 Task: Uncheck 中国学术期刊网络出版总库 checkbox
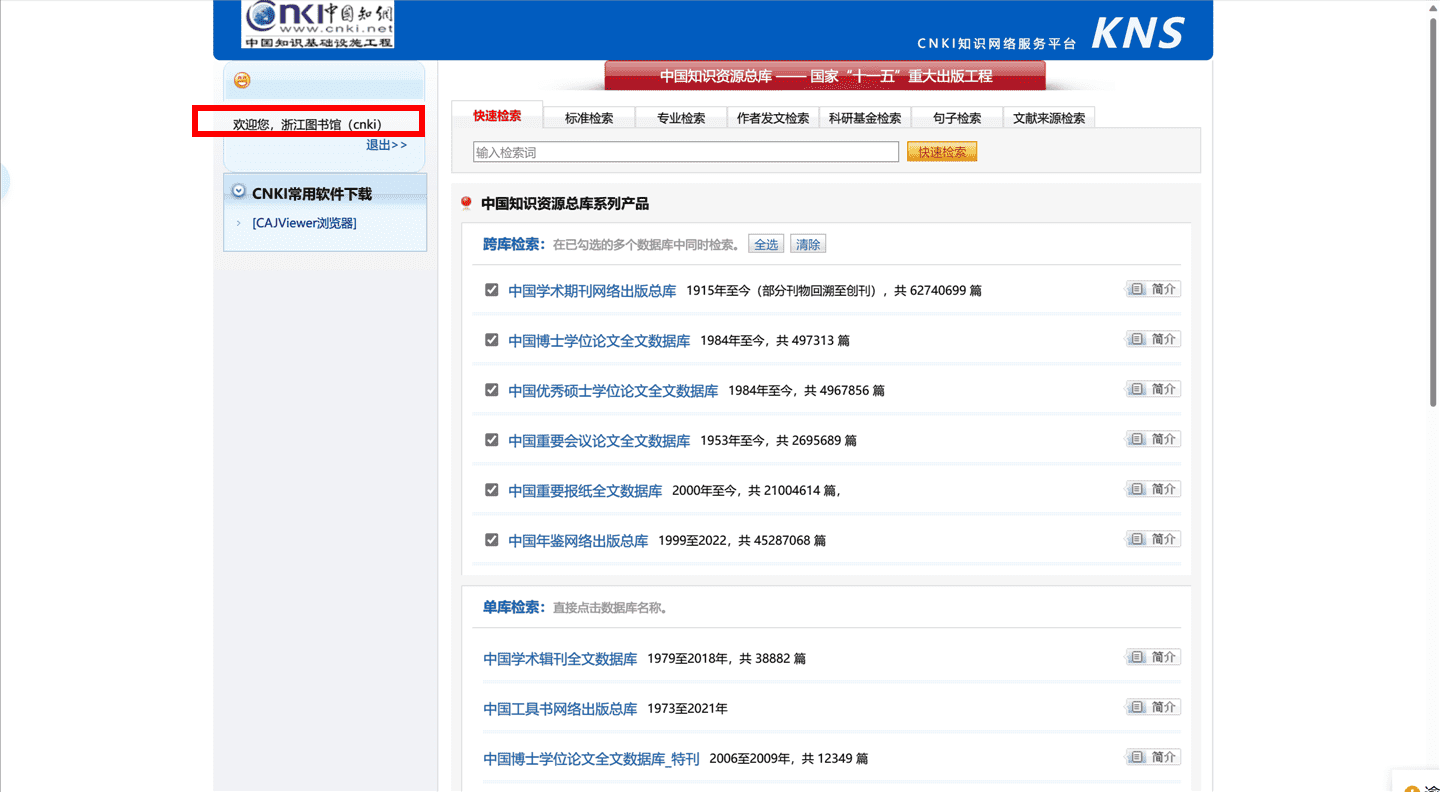[491, 290]
